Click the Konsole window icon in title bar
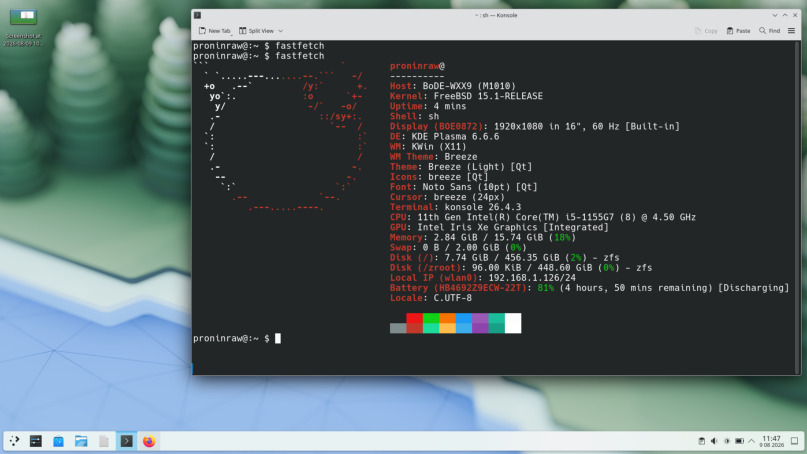 pyautogui.click(x=197, y=15)
